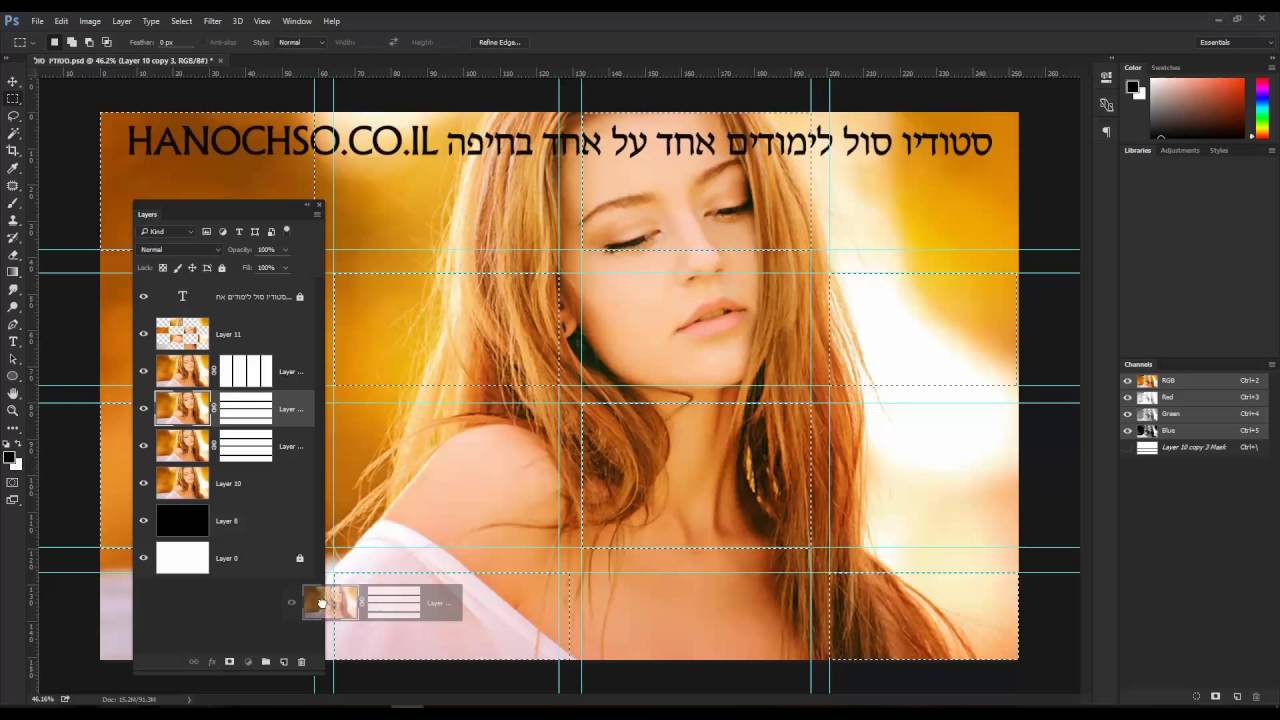Toggle visibility of the RGB channel

1128,381
